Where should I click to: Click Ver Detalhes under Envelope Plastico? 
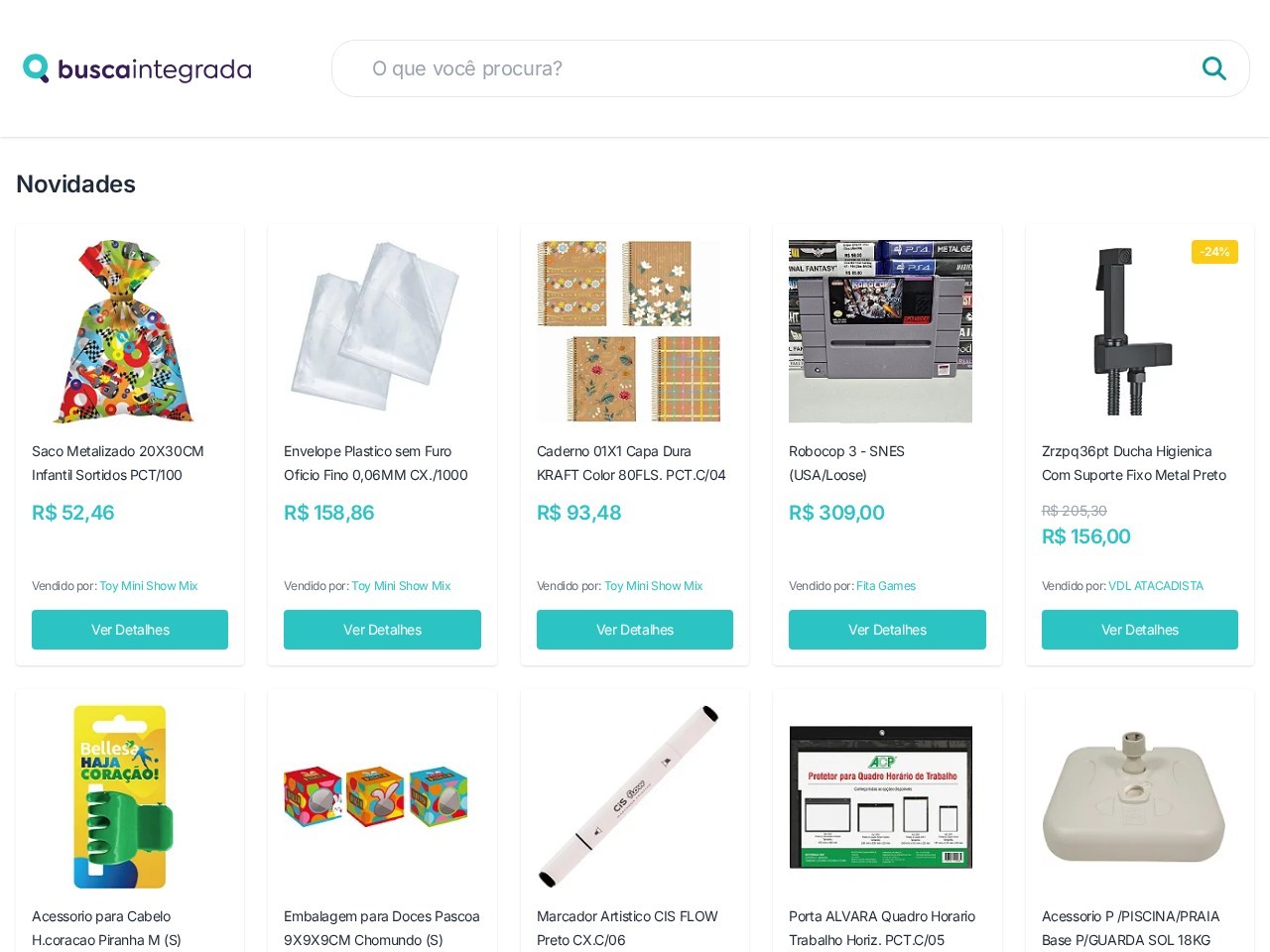click(x=382, y=630)
